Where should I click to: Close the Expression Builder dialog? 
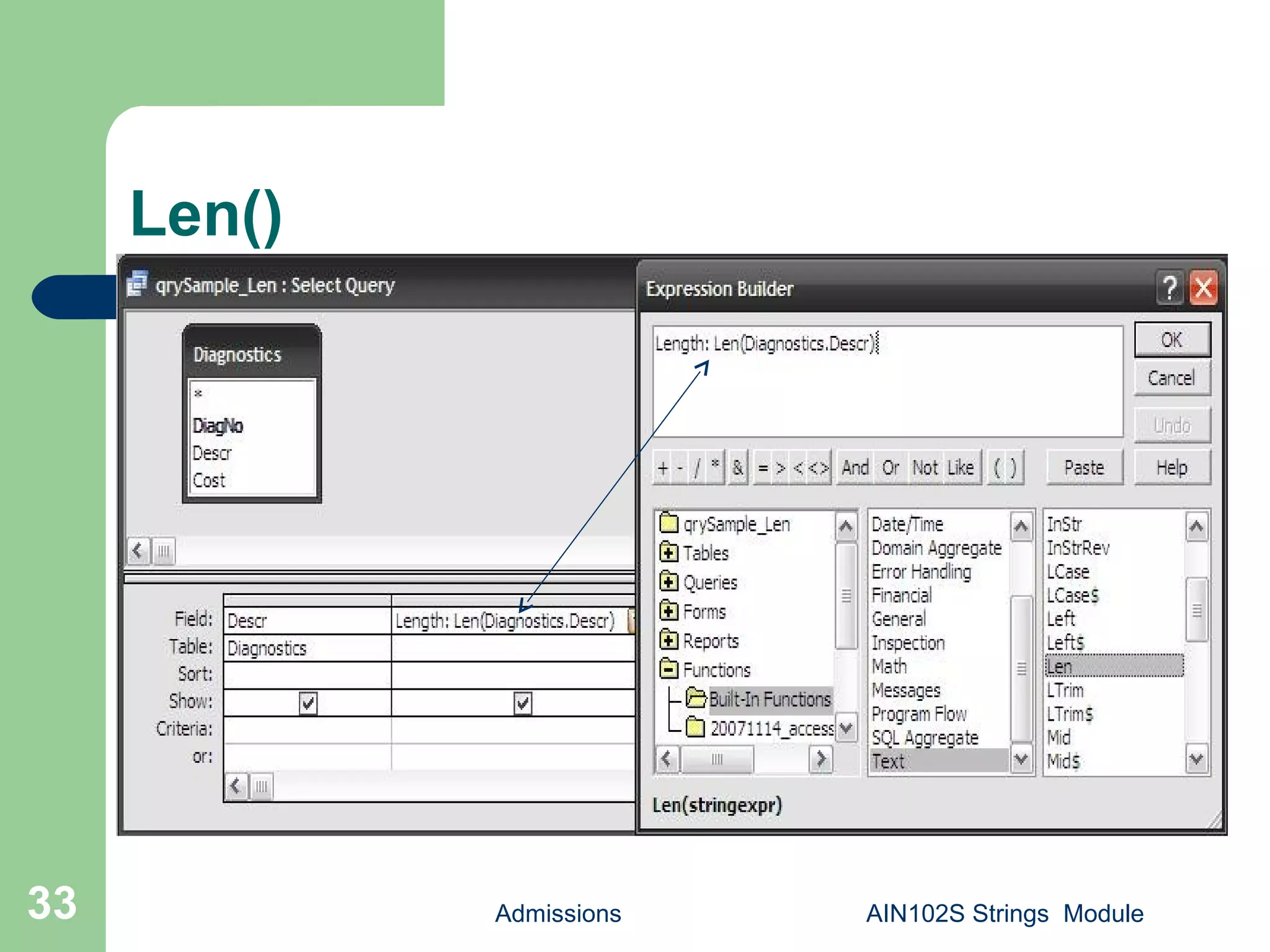(x=1204, y=288)
